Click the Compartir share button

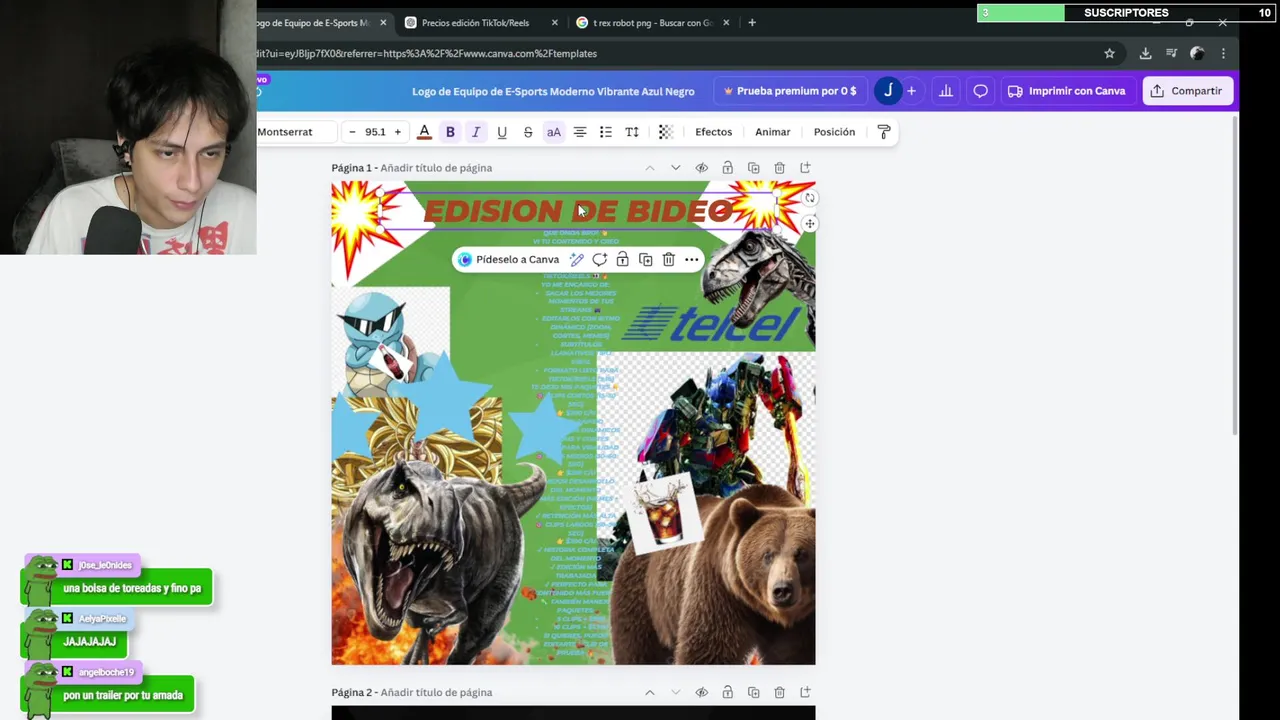1187,91
